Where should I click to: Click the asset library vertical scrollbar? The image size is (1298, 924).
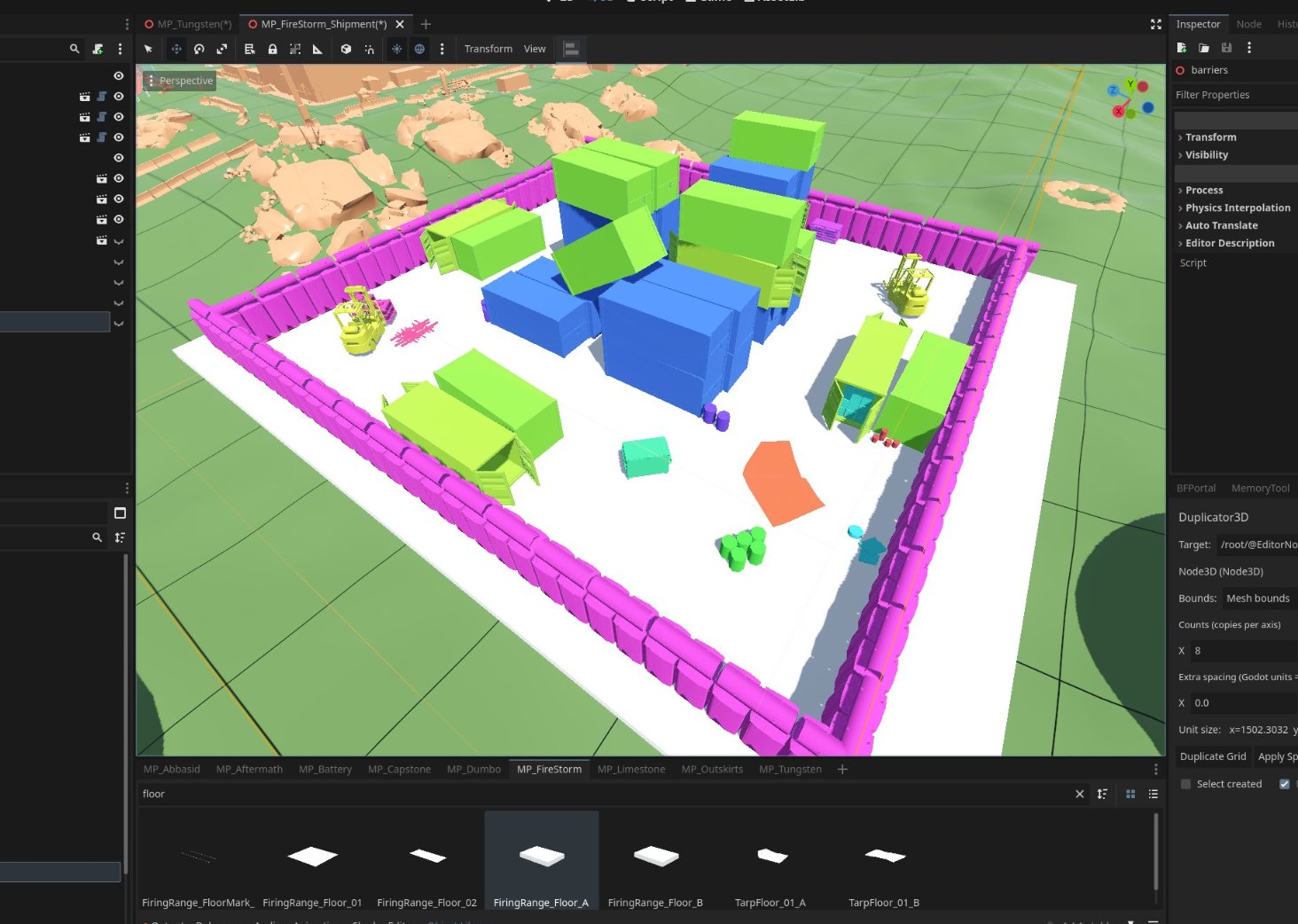1155,852
